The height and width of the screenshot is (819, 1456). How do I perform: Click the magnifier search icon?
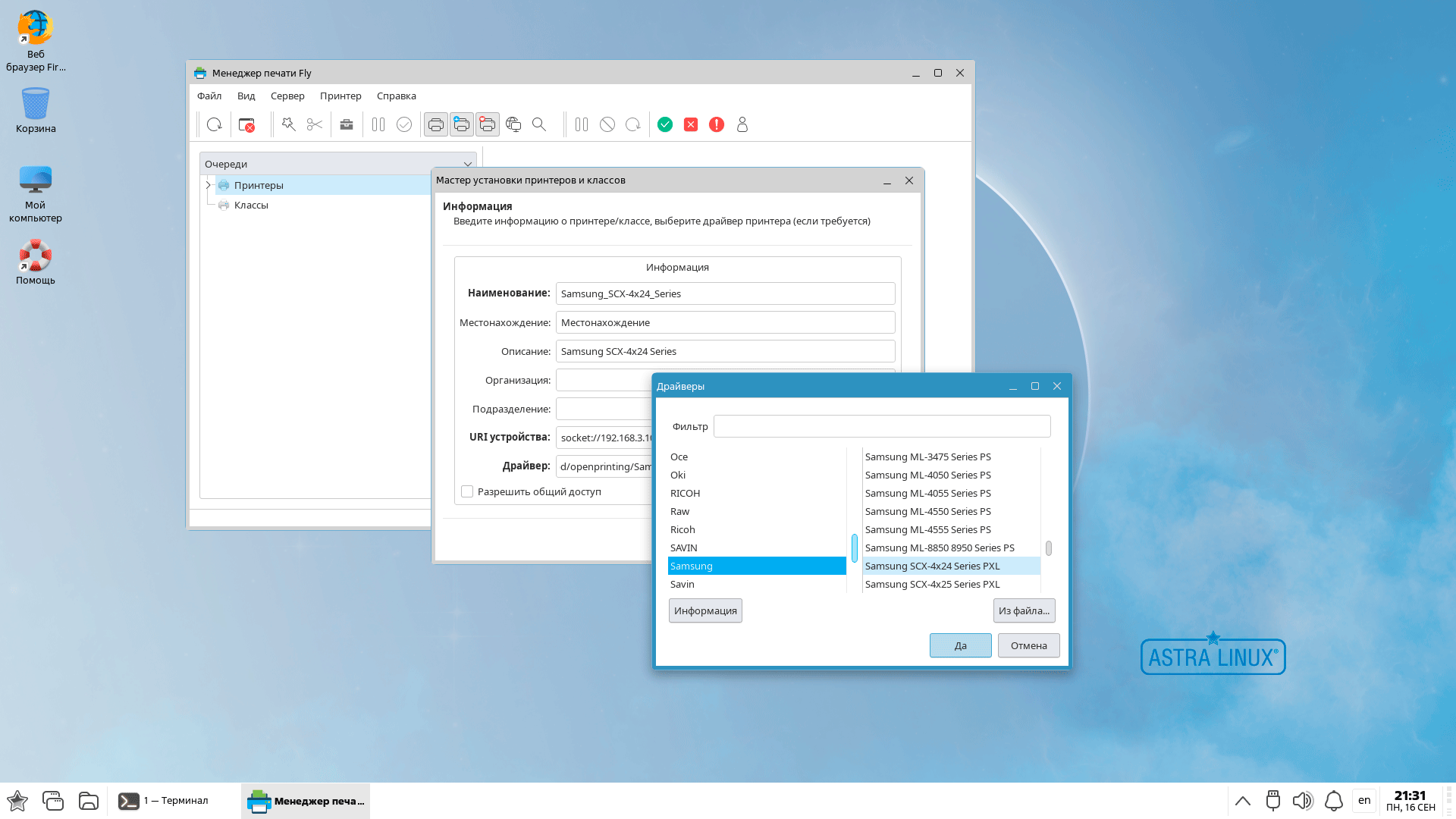click(x=539, y=124)
